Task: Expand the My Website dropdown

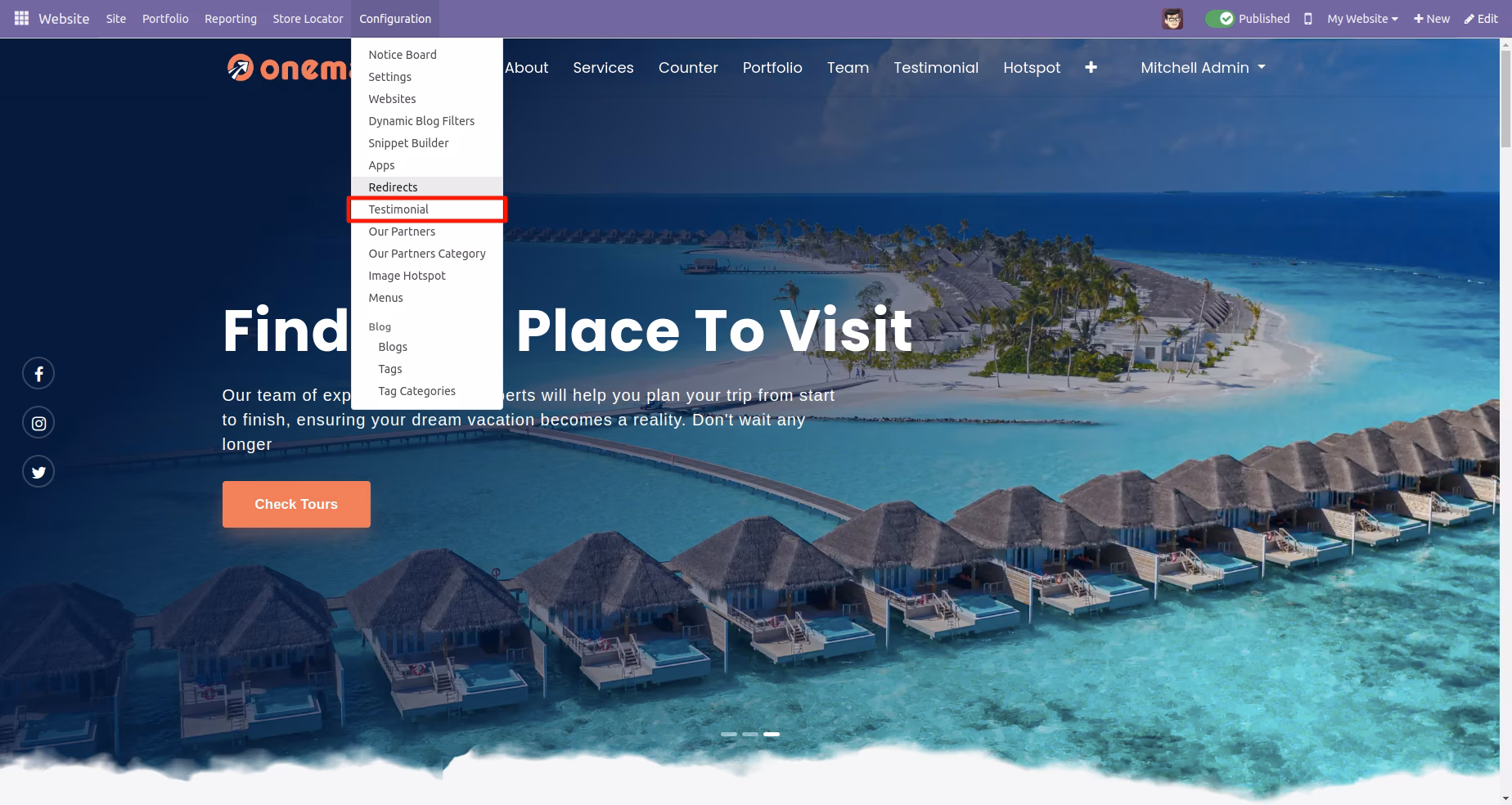Action: (1362, 19)
